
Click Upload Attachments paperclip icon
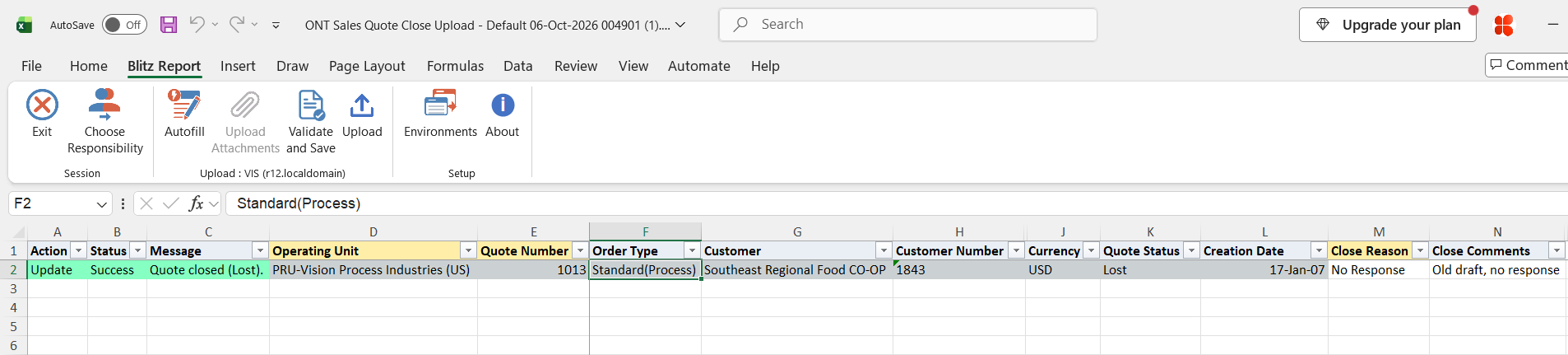pyautogui.click(x=245, y=105)
